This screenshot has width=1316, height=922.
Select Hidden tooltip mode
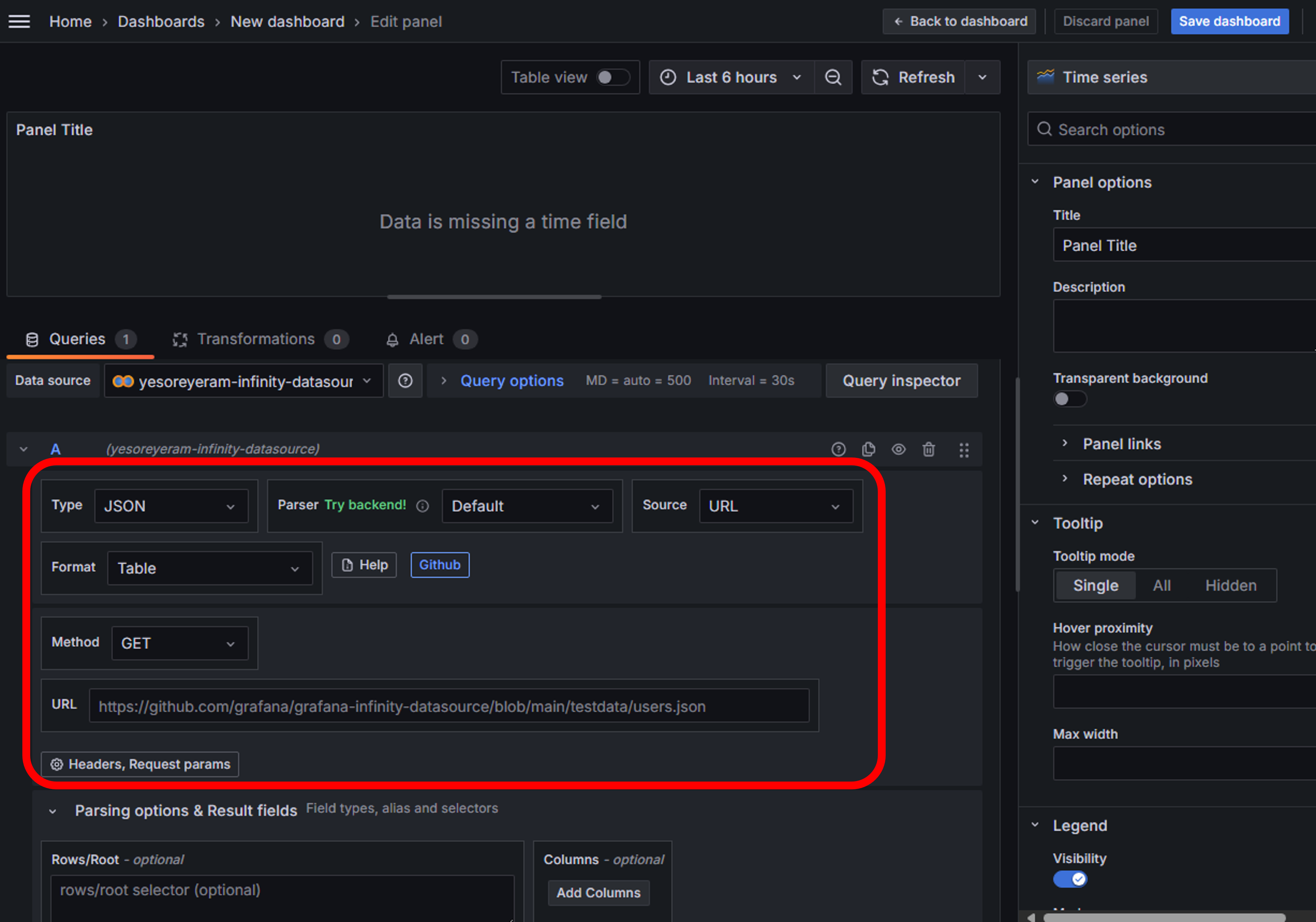1231,585
